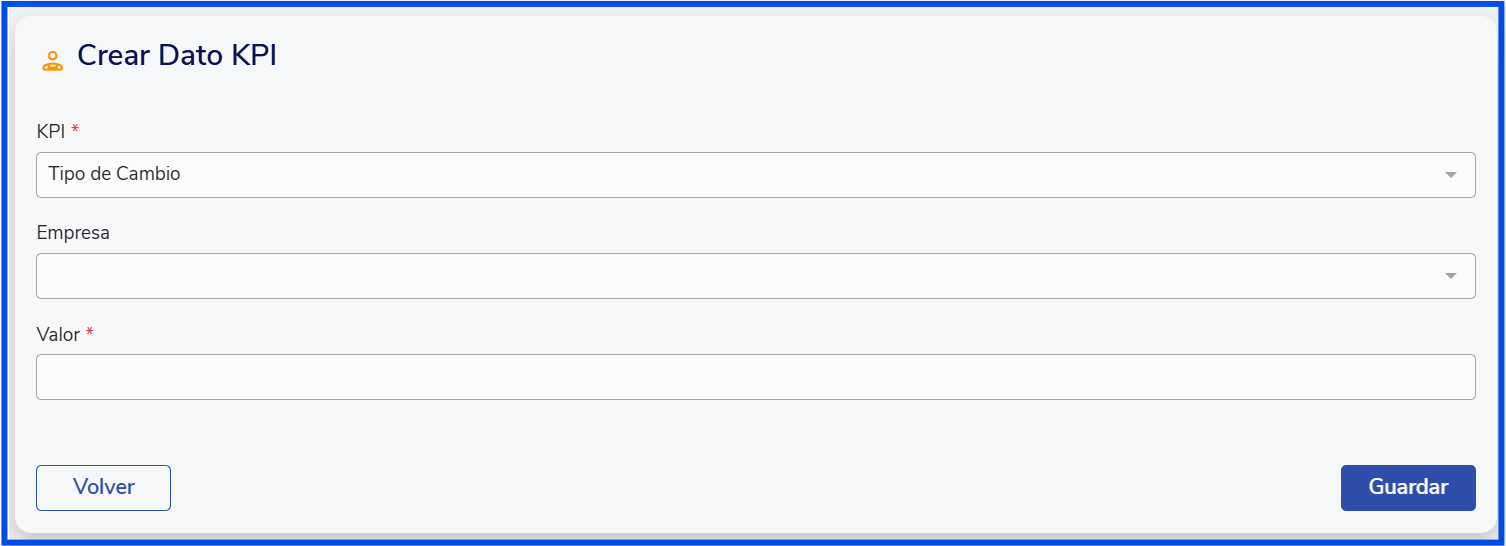Click the red asterisk next to KPI
The width and height of the screenshot is (1506, 546).
tap(75, 130)
